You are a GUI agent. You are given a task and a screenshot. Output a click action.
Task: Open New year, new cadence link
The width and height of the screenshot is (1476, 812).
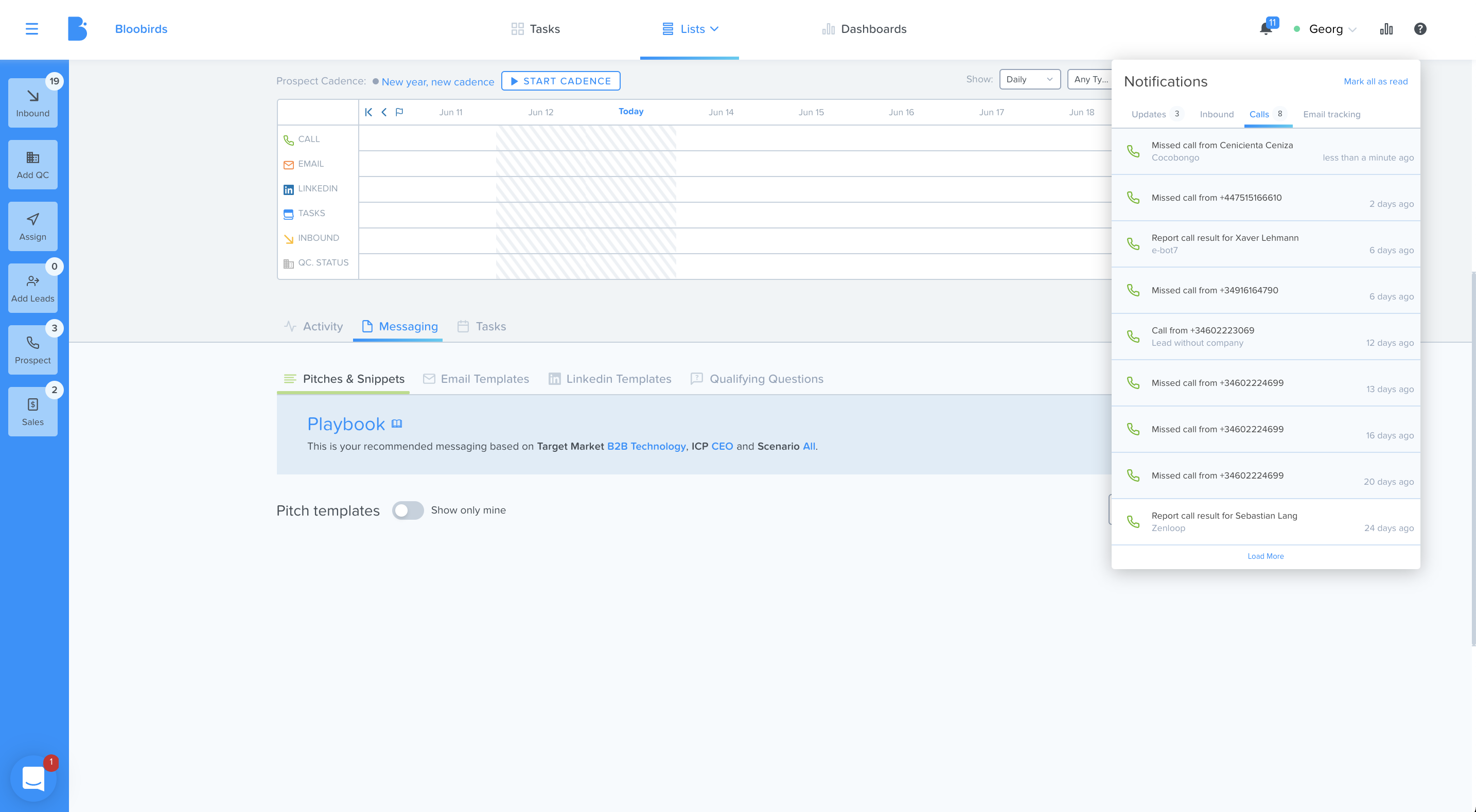pos(438,81)
